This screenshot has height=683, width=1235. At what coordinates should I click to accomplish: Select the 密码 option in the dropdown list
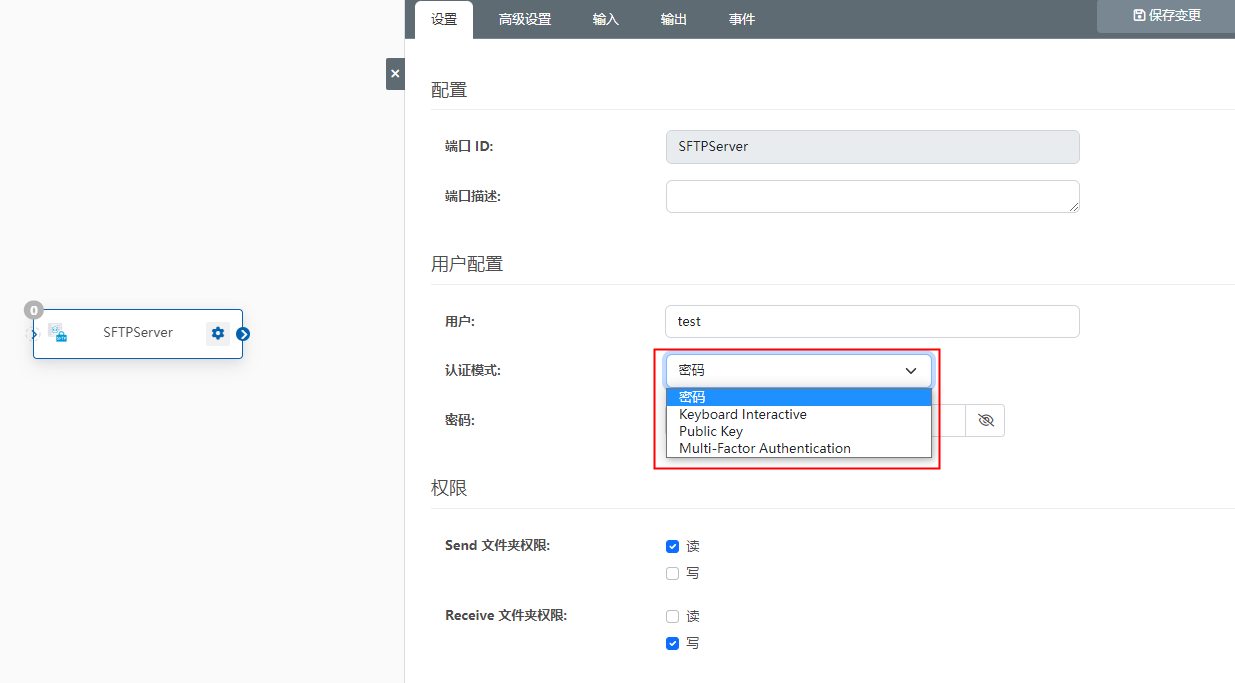pos(799,397)
